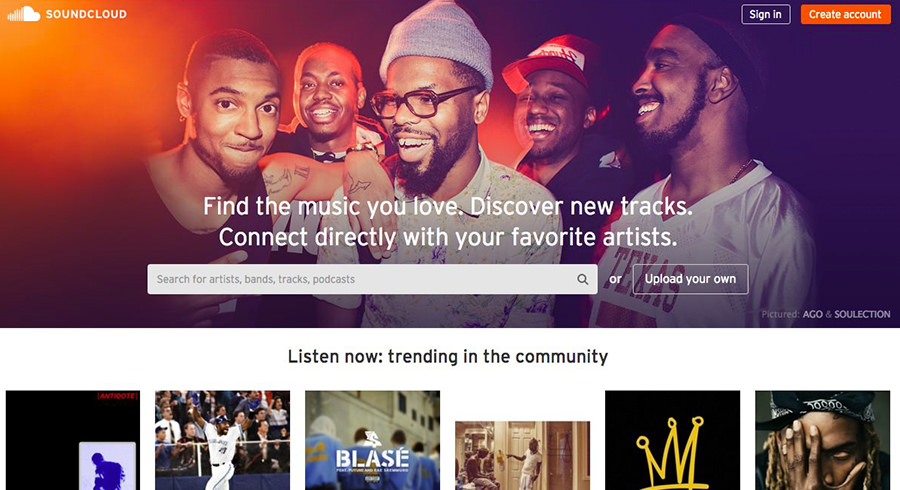Click the 'Pictured:' caption label
The width and height of the screenshot is (900, 490).
[x=780, y=314]
